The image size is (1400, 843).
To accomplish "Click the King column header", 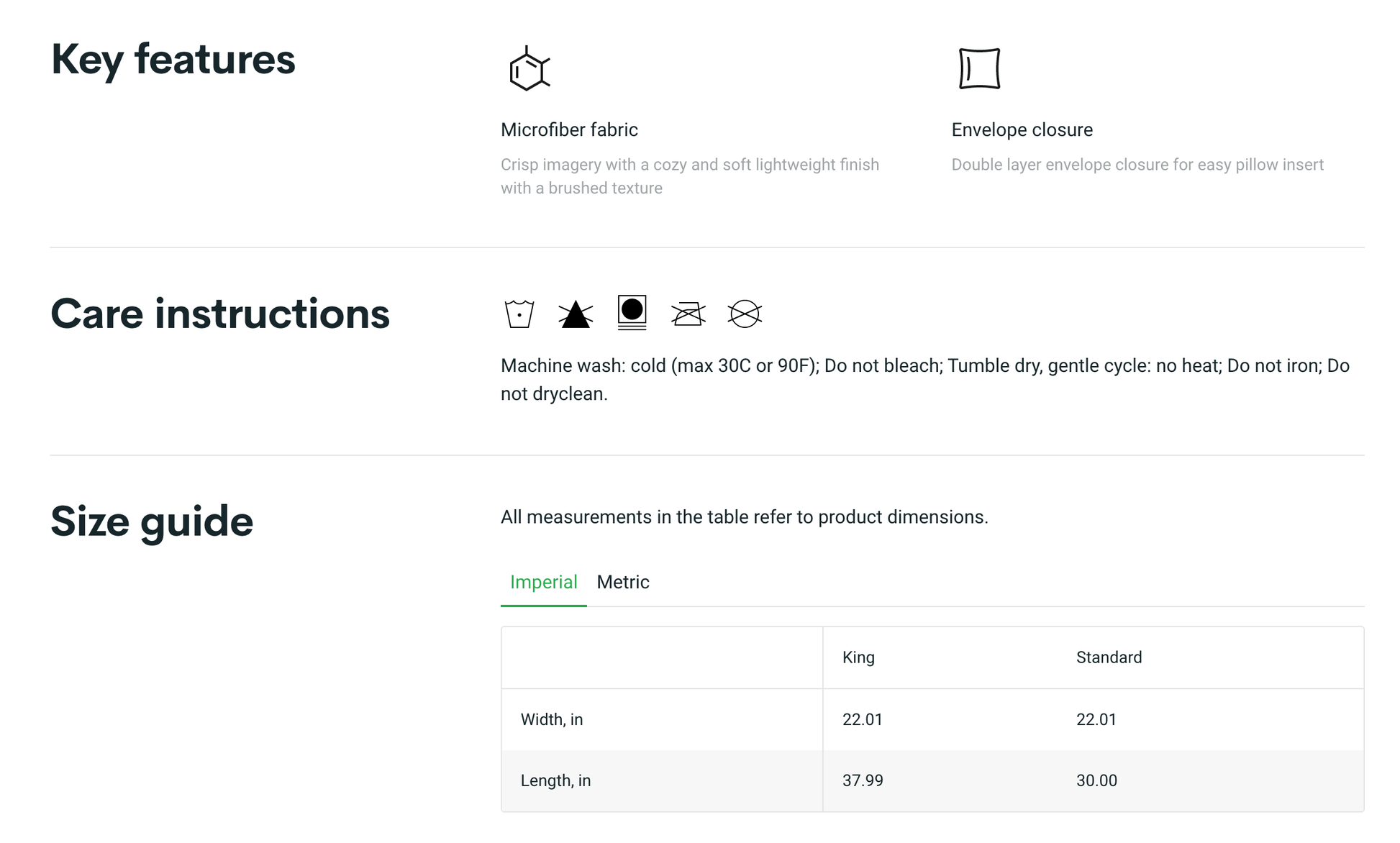I will (858, 657).
